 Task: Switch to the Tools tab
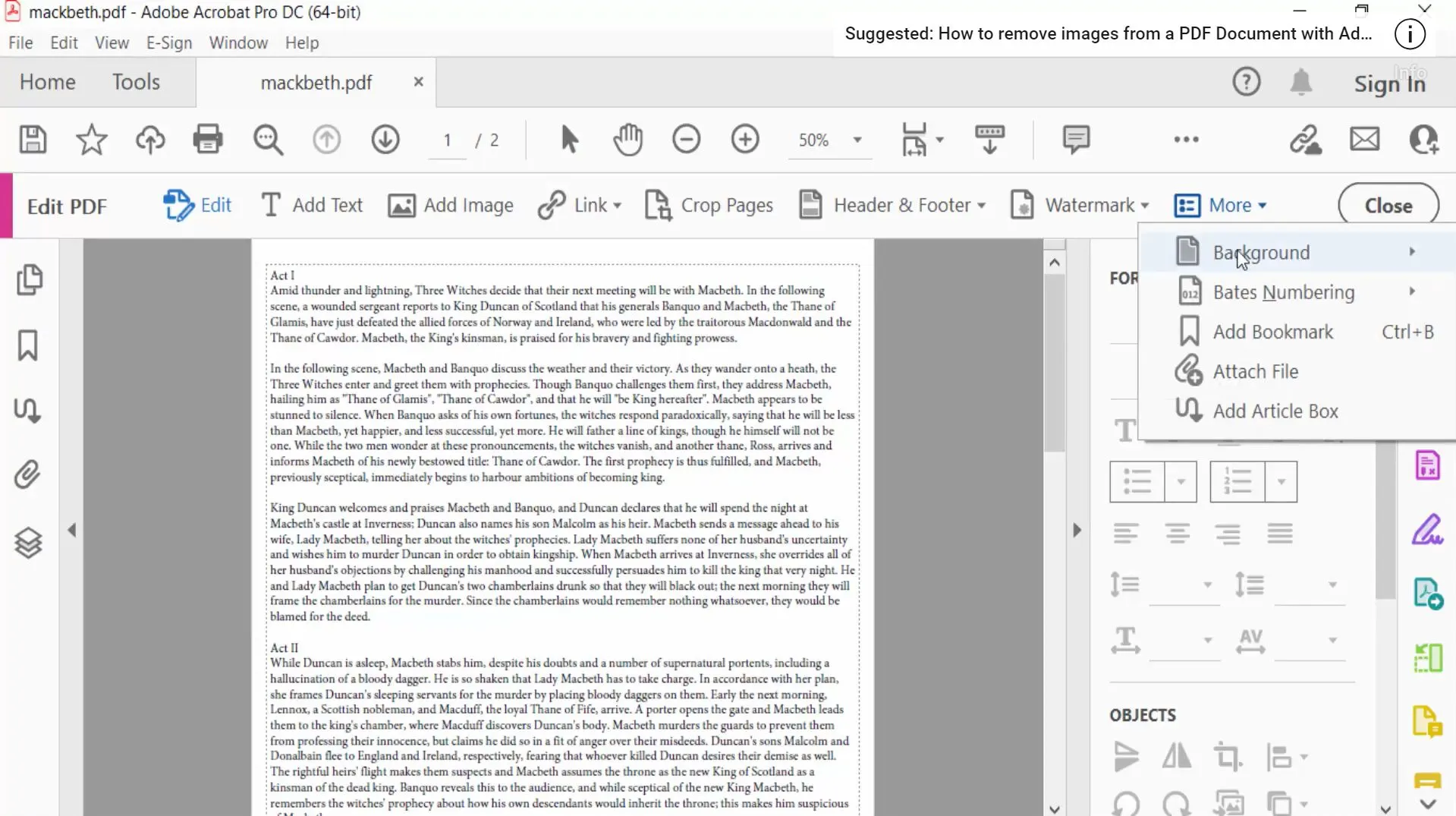pos(137,81)
